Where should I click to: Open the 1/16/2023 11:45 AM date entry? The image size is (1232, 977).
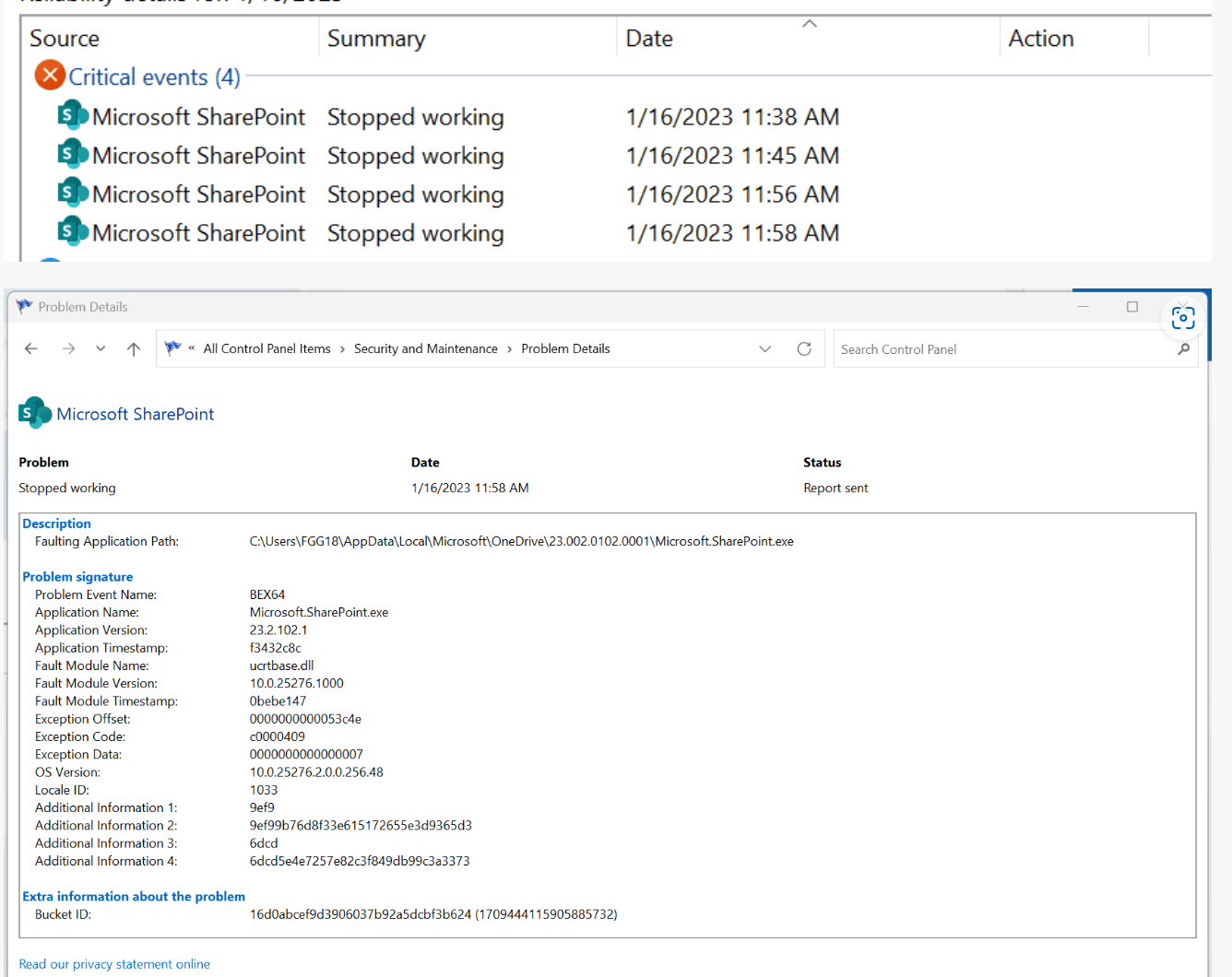click(732, 156)
